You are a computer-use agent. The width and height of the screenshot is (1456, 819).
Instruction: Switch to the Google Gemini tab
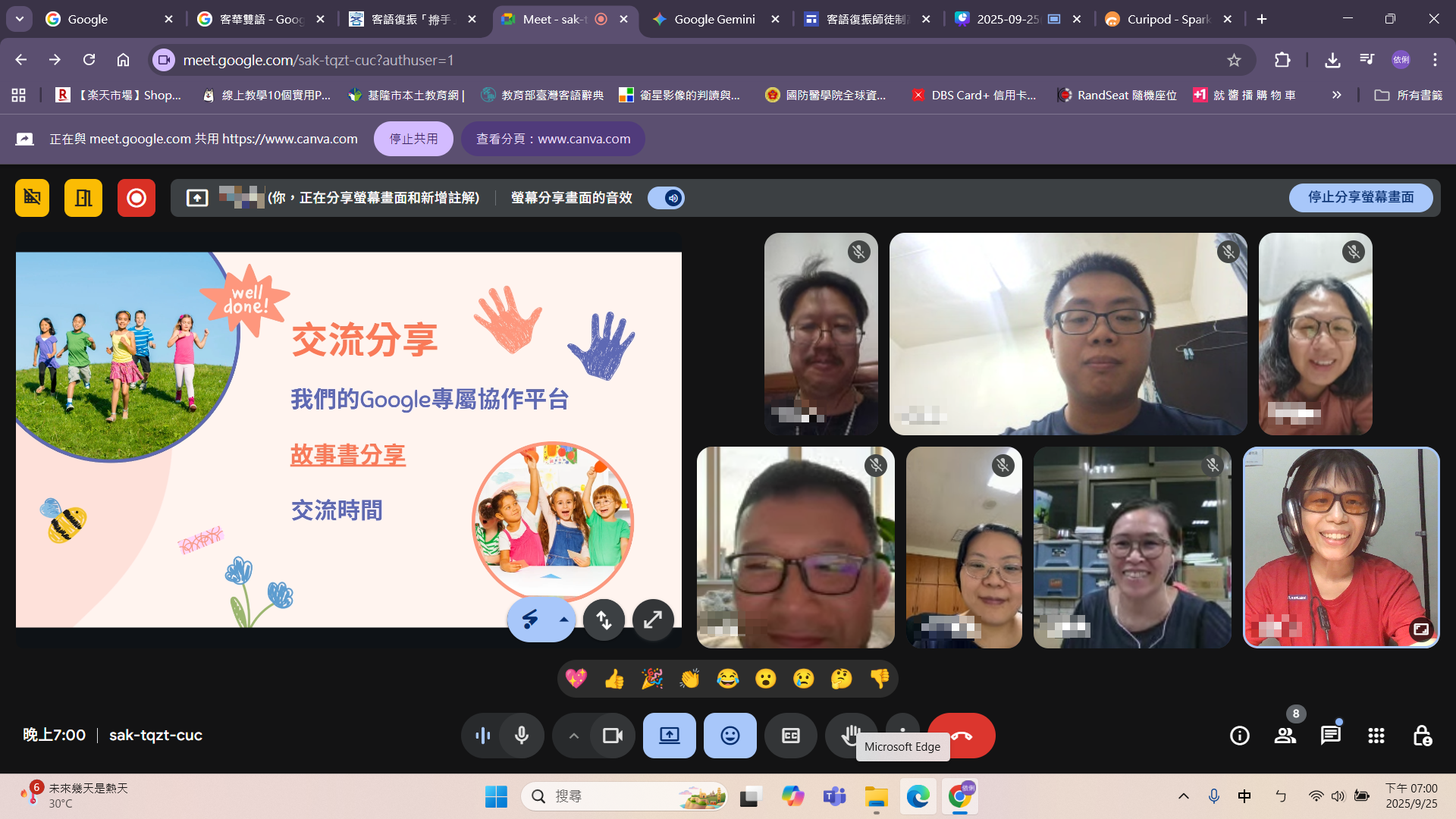pyautogui.click(x=714, y=19)
